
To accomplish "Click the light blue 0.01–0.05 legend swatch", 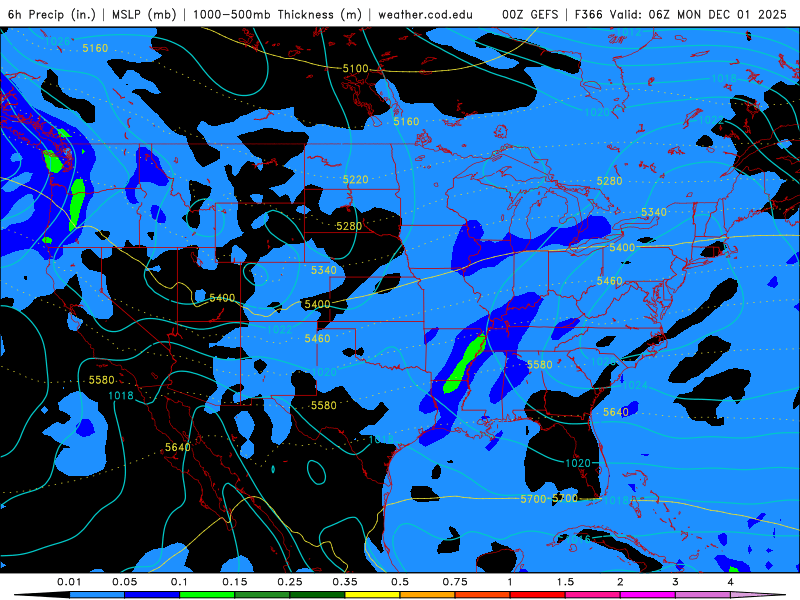I will pyautogui.click(x=97, y=595).
